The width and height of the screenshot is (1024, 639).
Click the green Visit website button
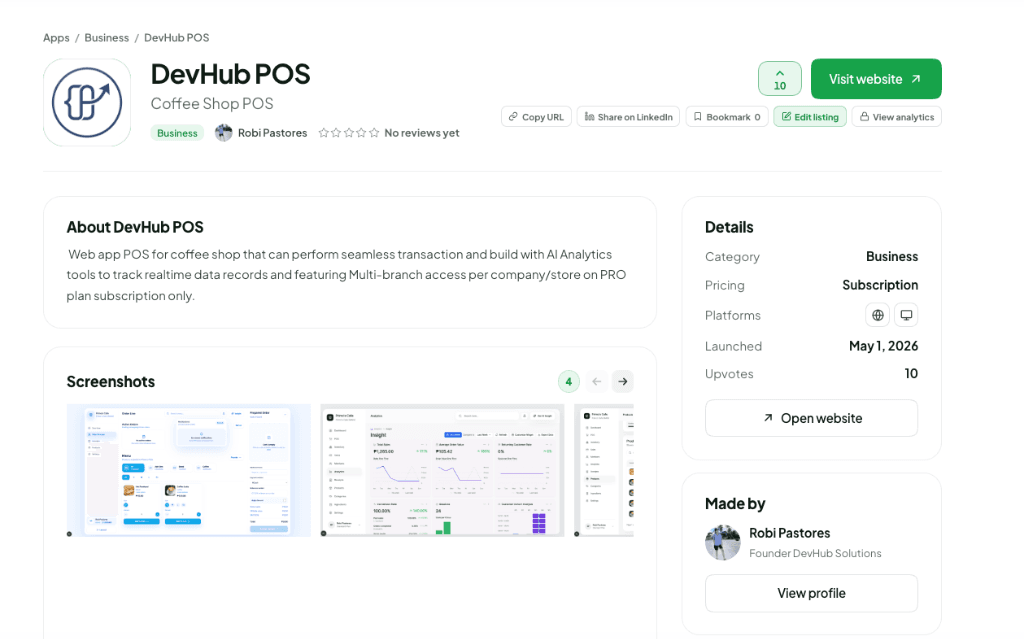pos(876,79)
